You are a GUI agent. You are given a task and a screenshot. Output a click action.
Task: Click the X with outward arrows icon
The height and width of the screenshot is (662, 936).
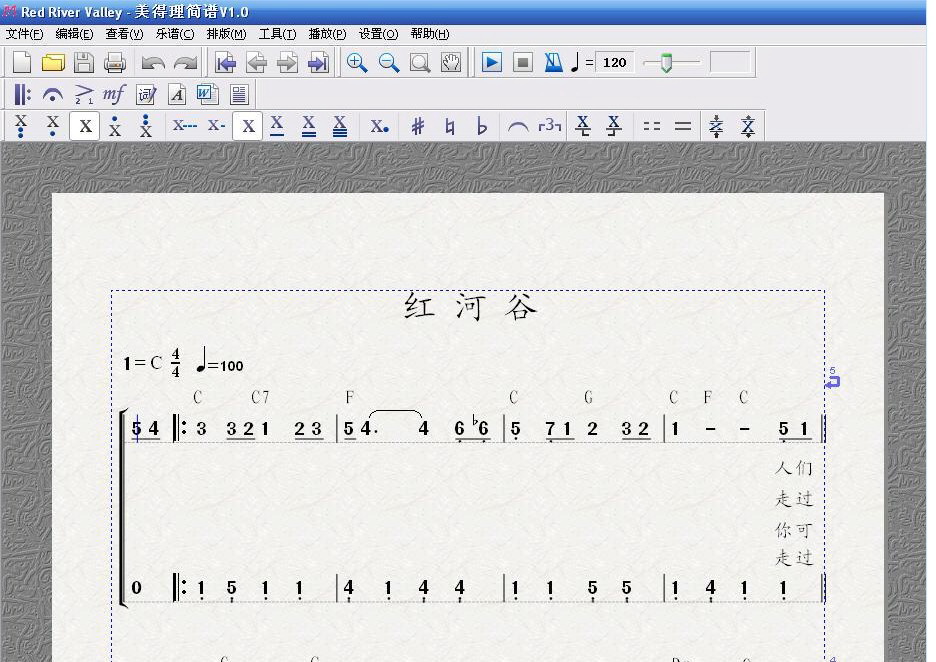click(747, 126)
